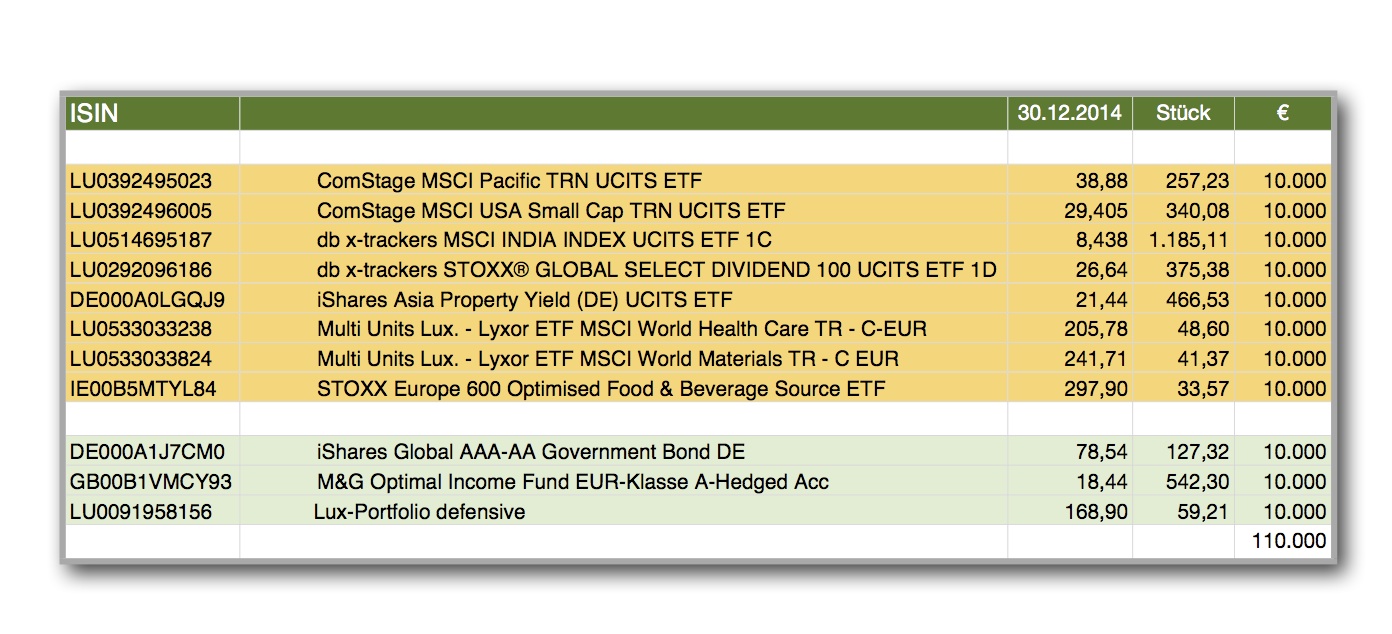Select ISIN cell IE00B5MTYL84
This screenshot has height=634, width=1392.
tap(143, 388)
